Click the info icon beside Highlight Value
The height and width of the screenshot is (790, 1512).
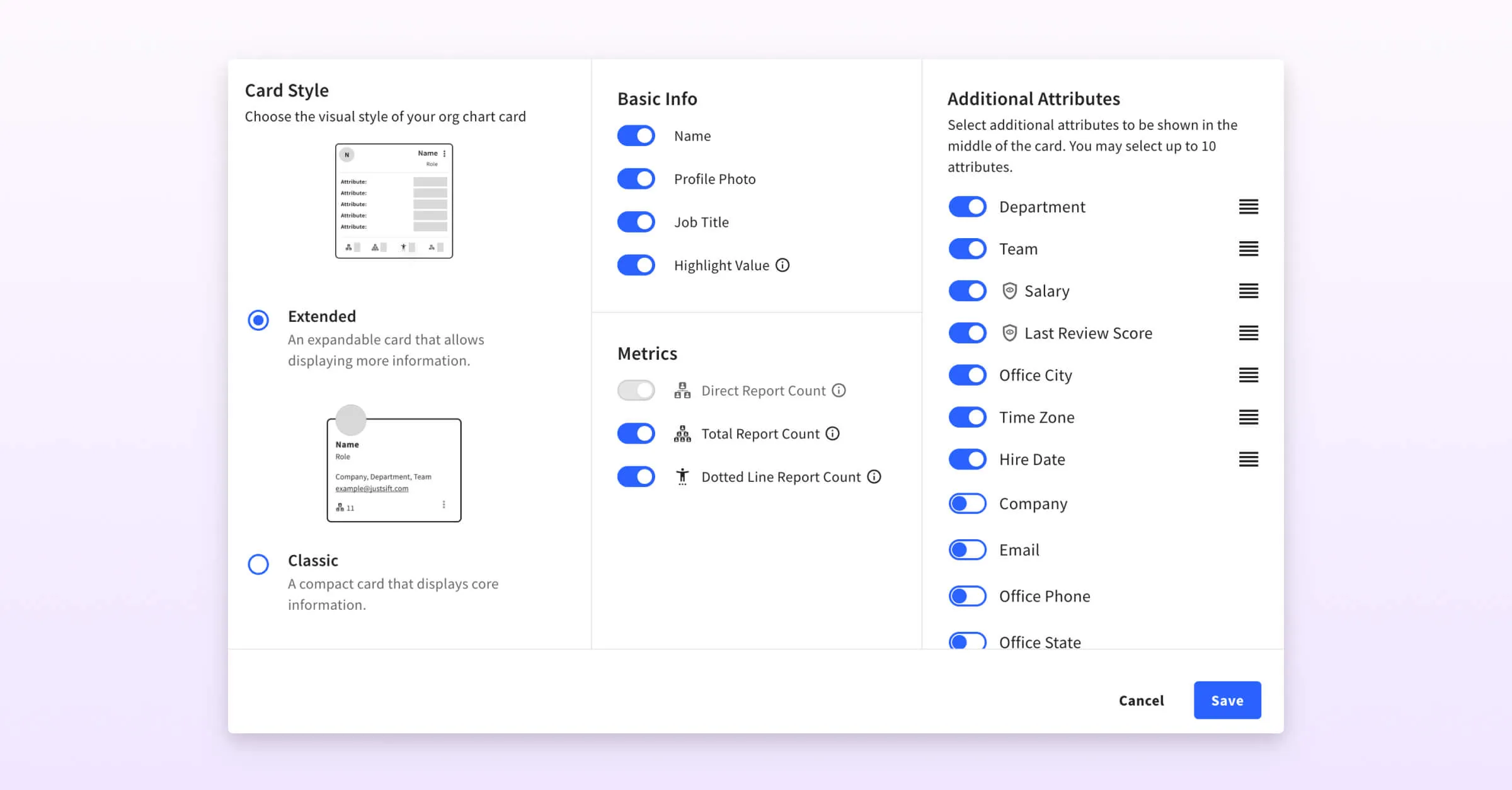point(782,265)
